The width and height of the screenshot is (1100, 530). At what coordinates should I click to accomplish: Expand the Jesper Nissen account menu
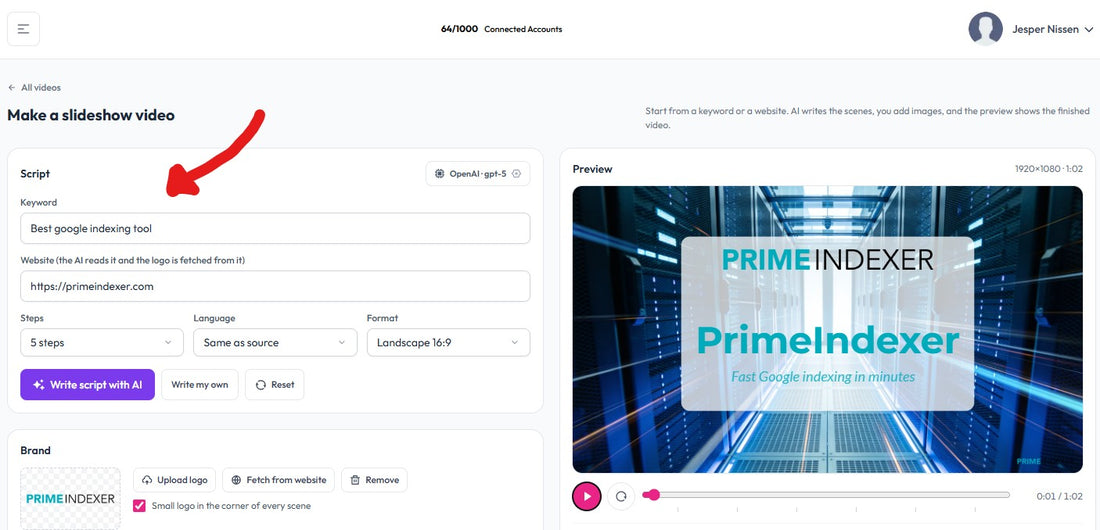coord(1052,29)
